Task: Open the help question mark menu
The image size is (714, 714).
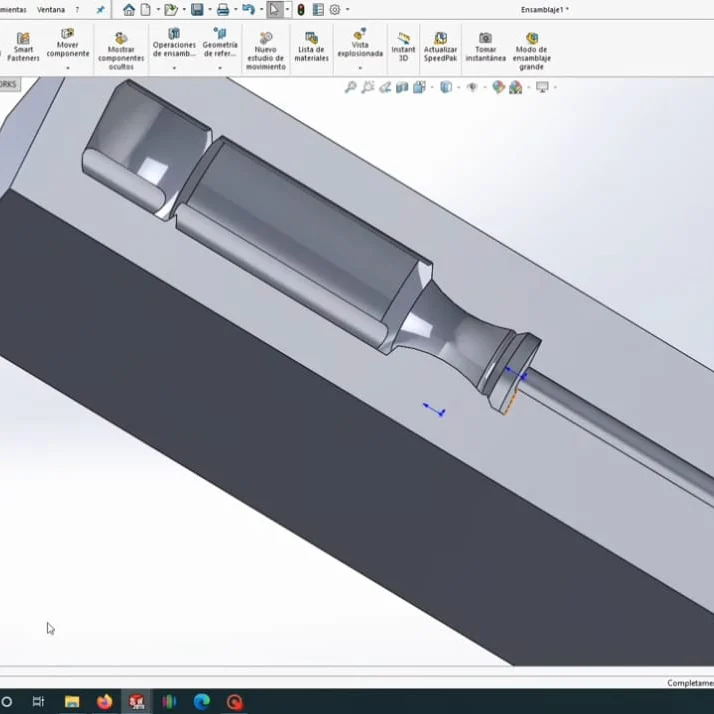Action: (x=77, y=10)
